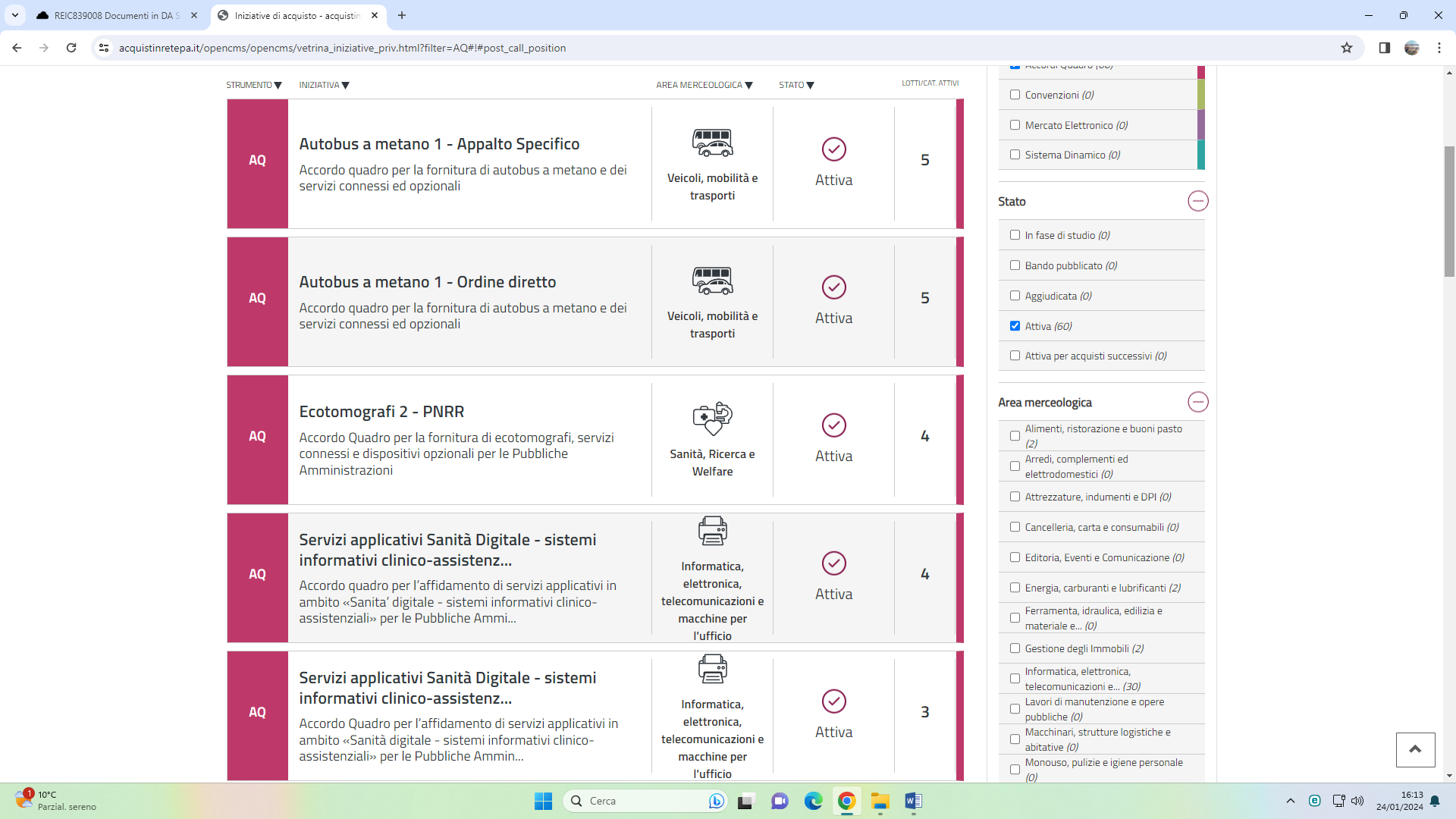Collapse the Stato filter section
The width and height of the screenshot is (1456, 819).
click(1197, 201)
